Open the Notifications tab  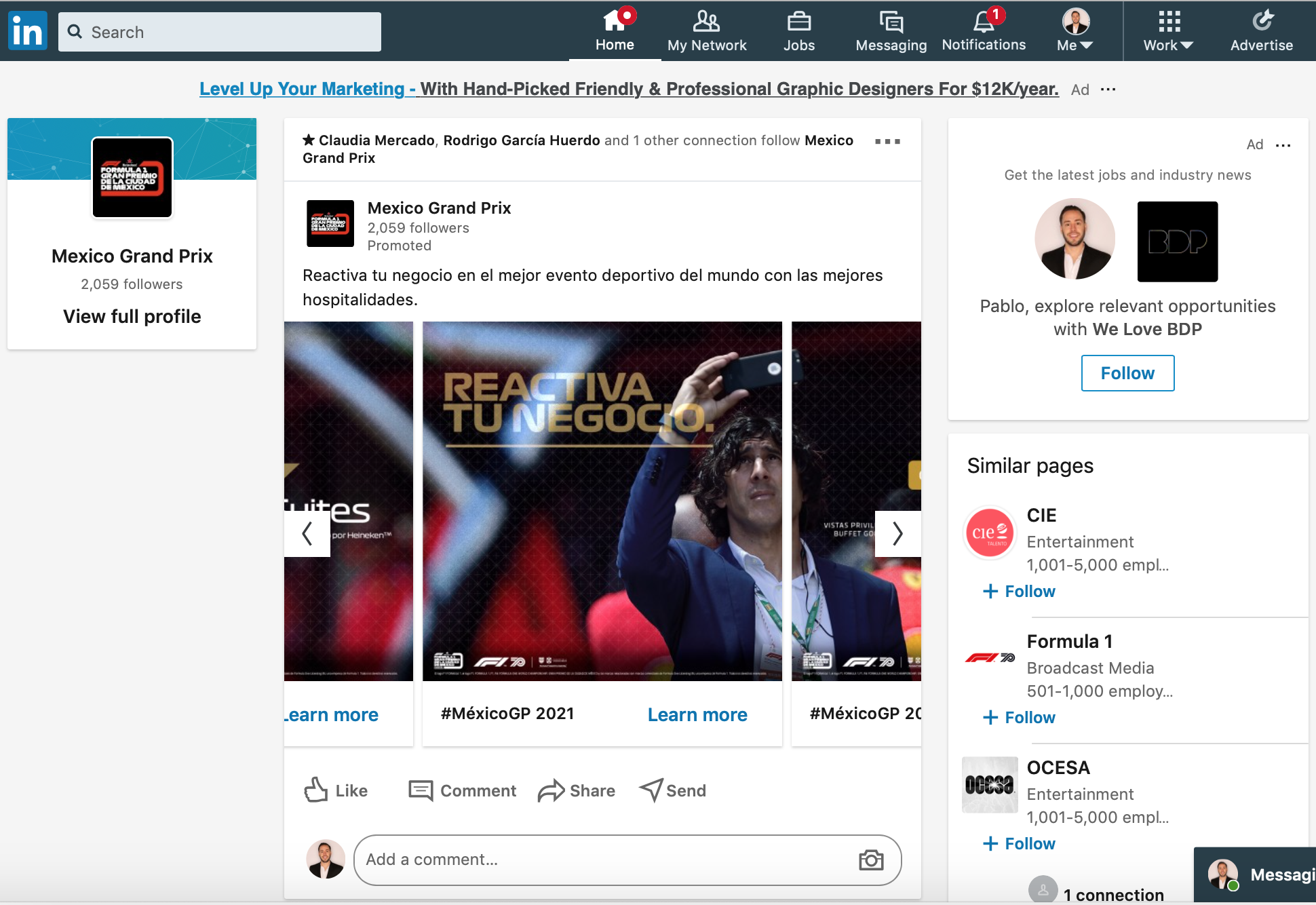pos(984,31)
